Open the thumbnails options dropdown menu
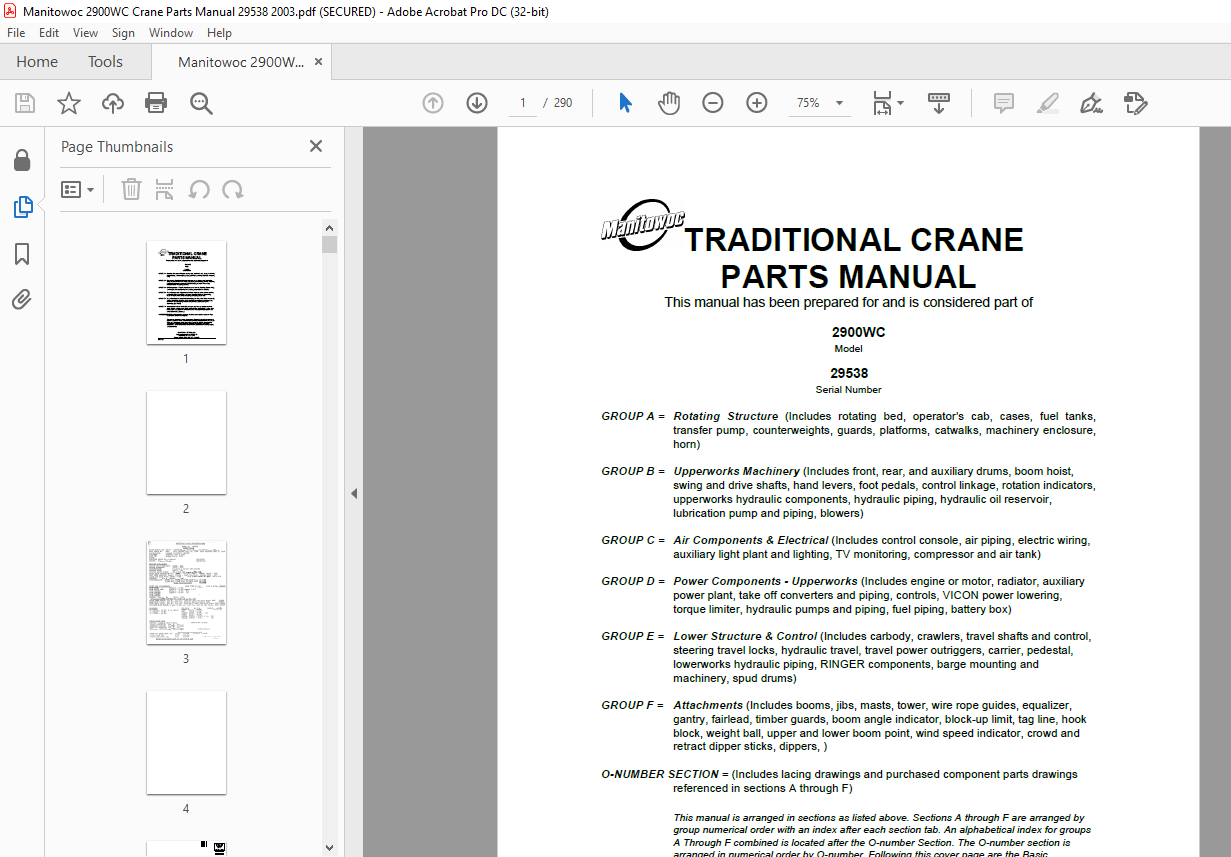 (77, 189)
